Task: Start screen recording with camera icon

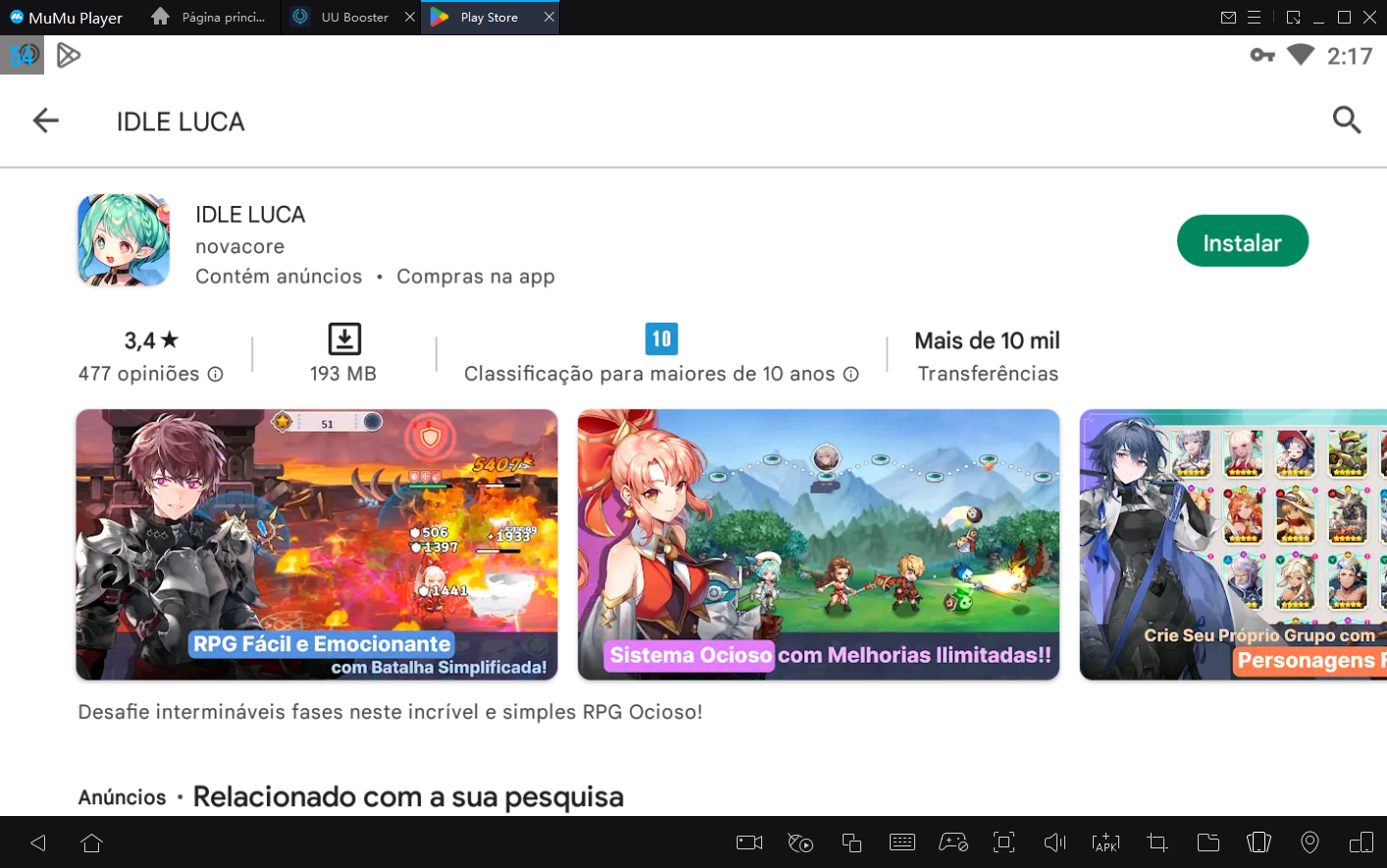Action: 749,842
